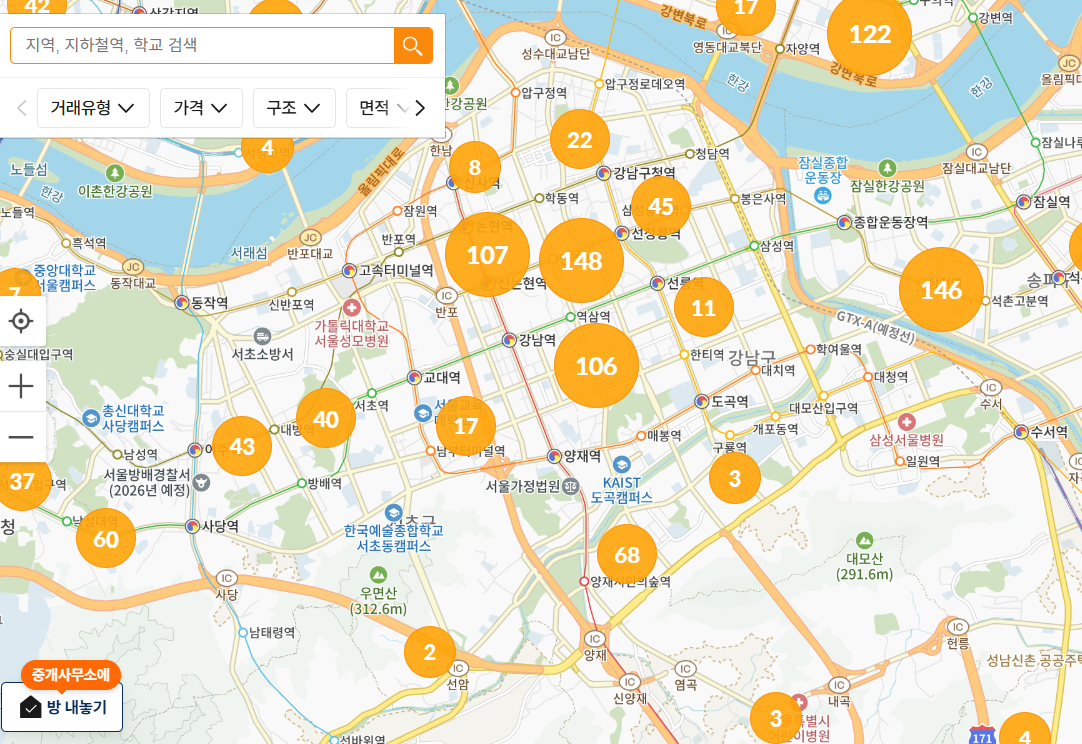Click the 도곡역 subway station icon

tap(702, 401)
